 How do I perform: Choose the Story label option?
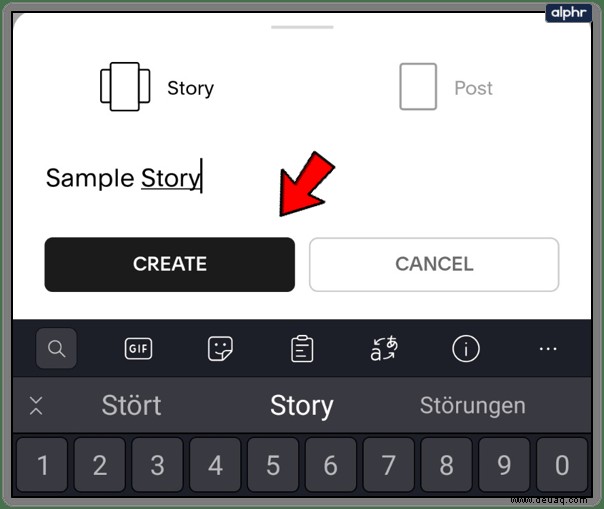[x=190, y=88]
